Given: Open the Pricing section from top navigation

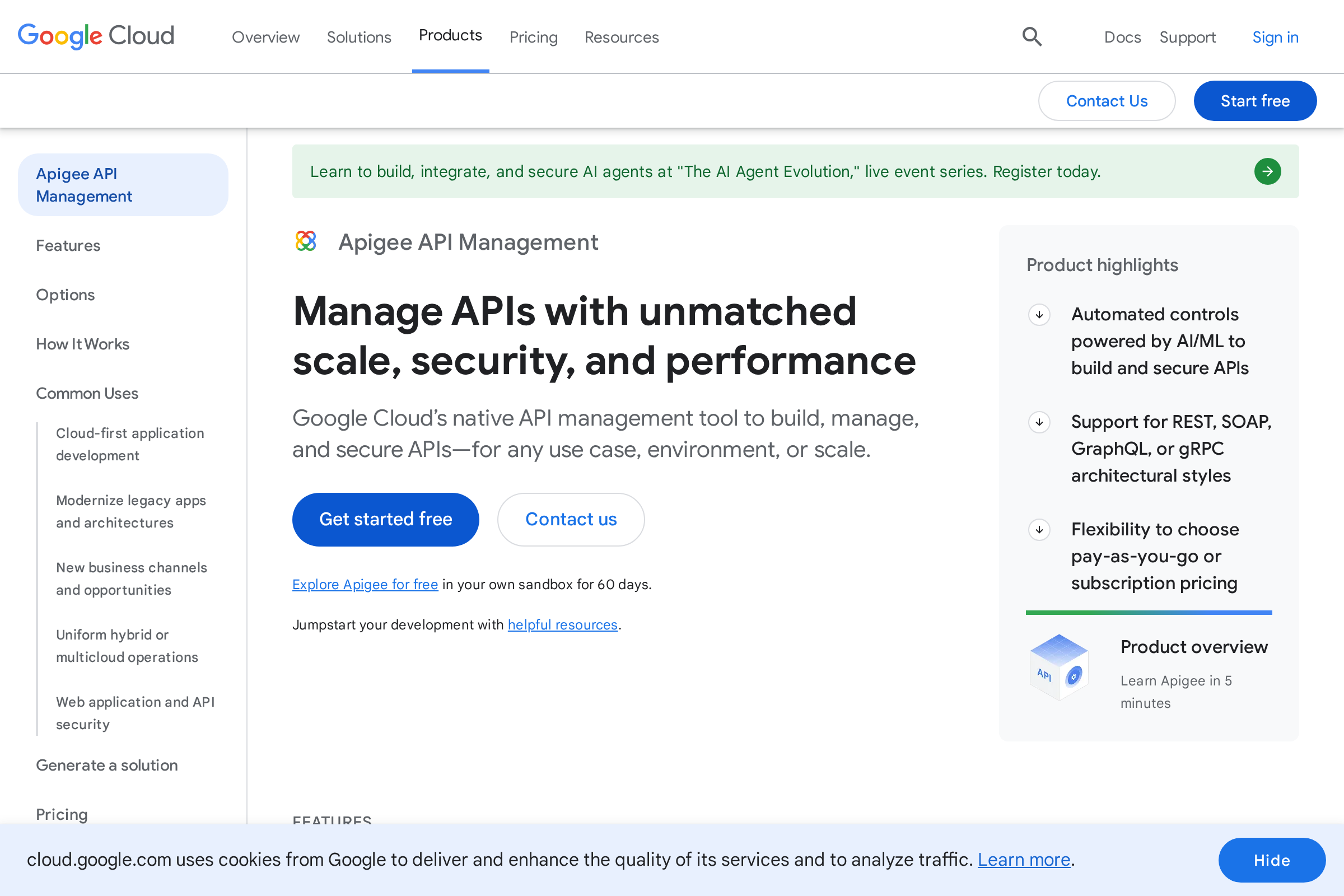Looking at the screenshot, I should point(533,36).
